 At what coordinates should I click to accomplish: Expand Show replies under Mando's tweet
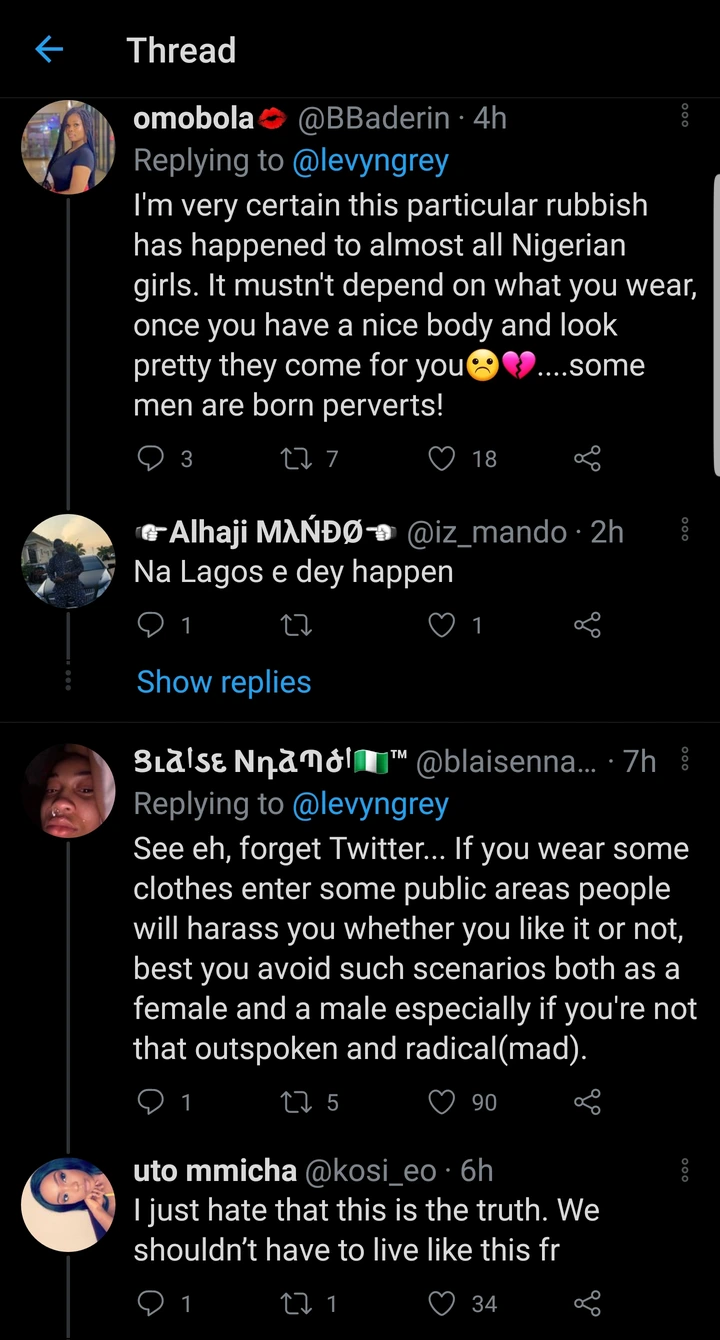224,682
